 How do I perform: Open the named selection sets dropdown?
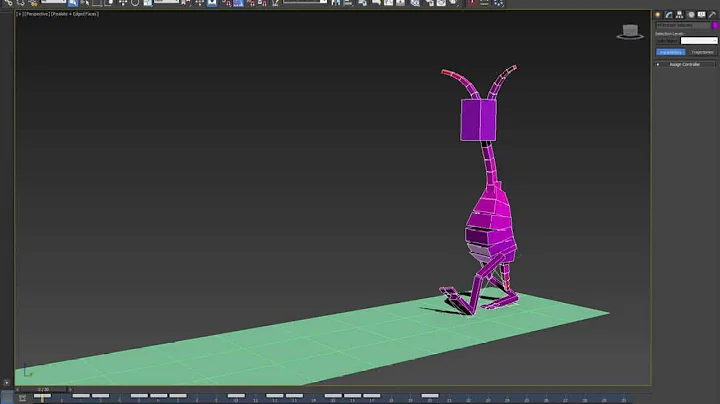coord(305,2)
